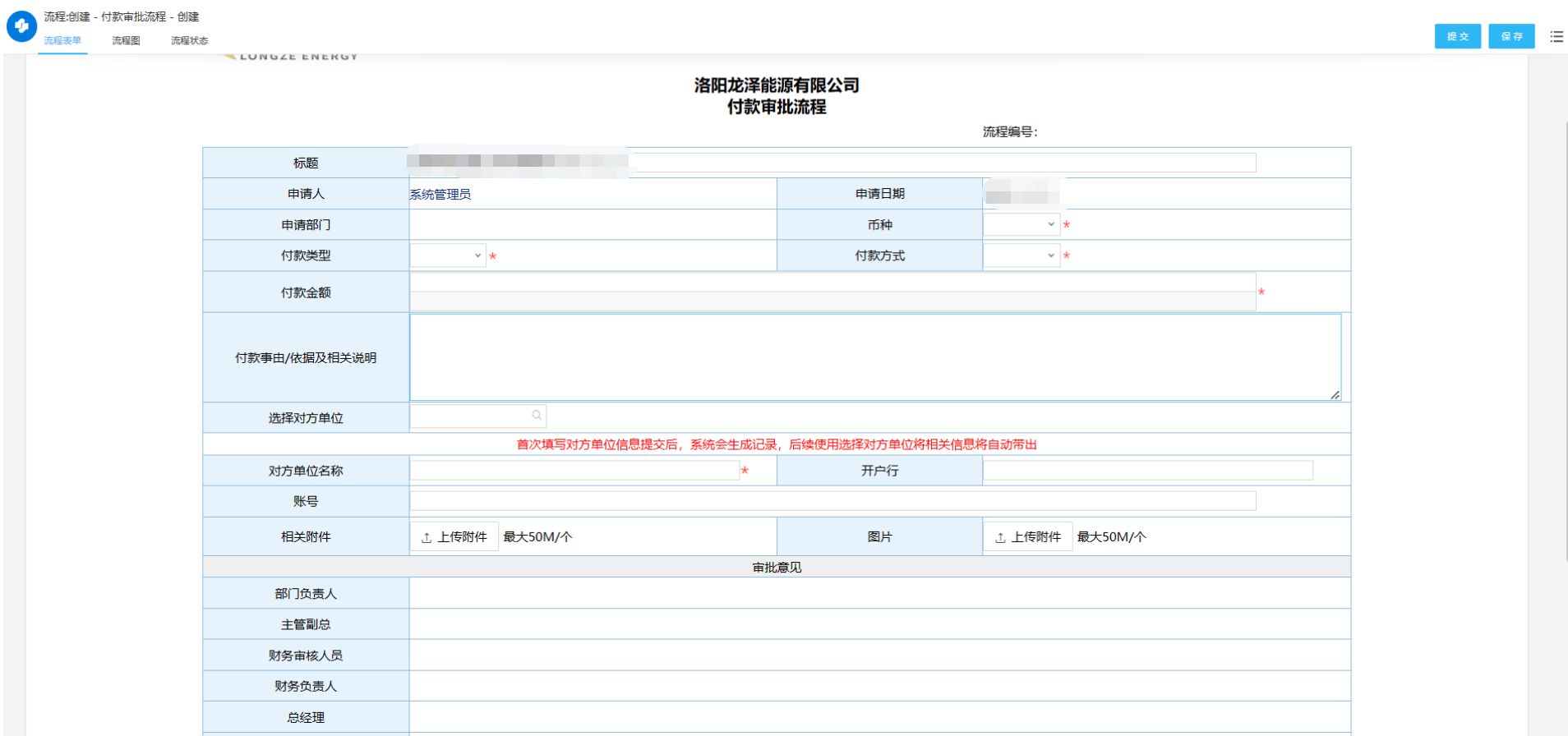This screenshot has height=736, width=1568.
Task: Switch to the 流程图 tab
Action: 126,40
